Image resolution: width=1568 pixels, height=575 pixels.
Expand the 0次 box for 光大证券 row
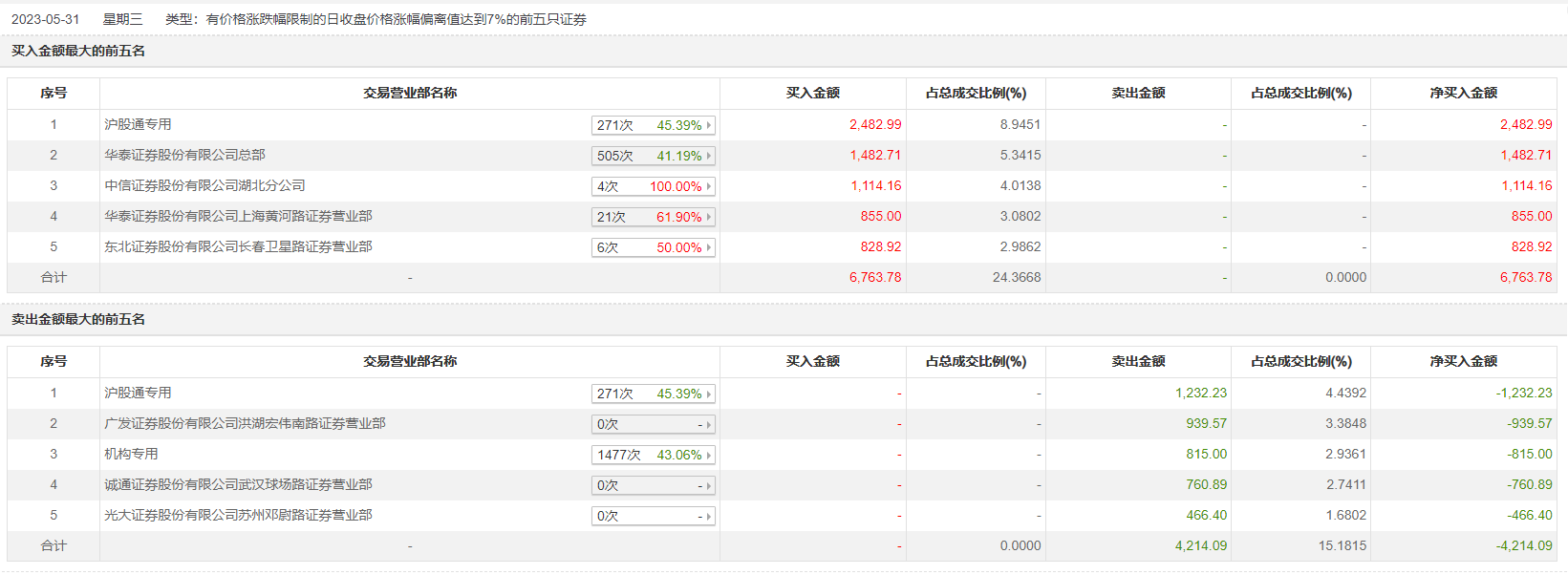(x=653, y=516)
